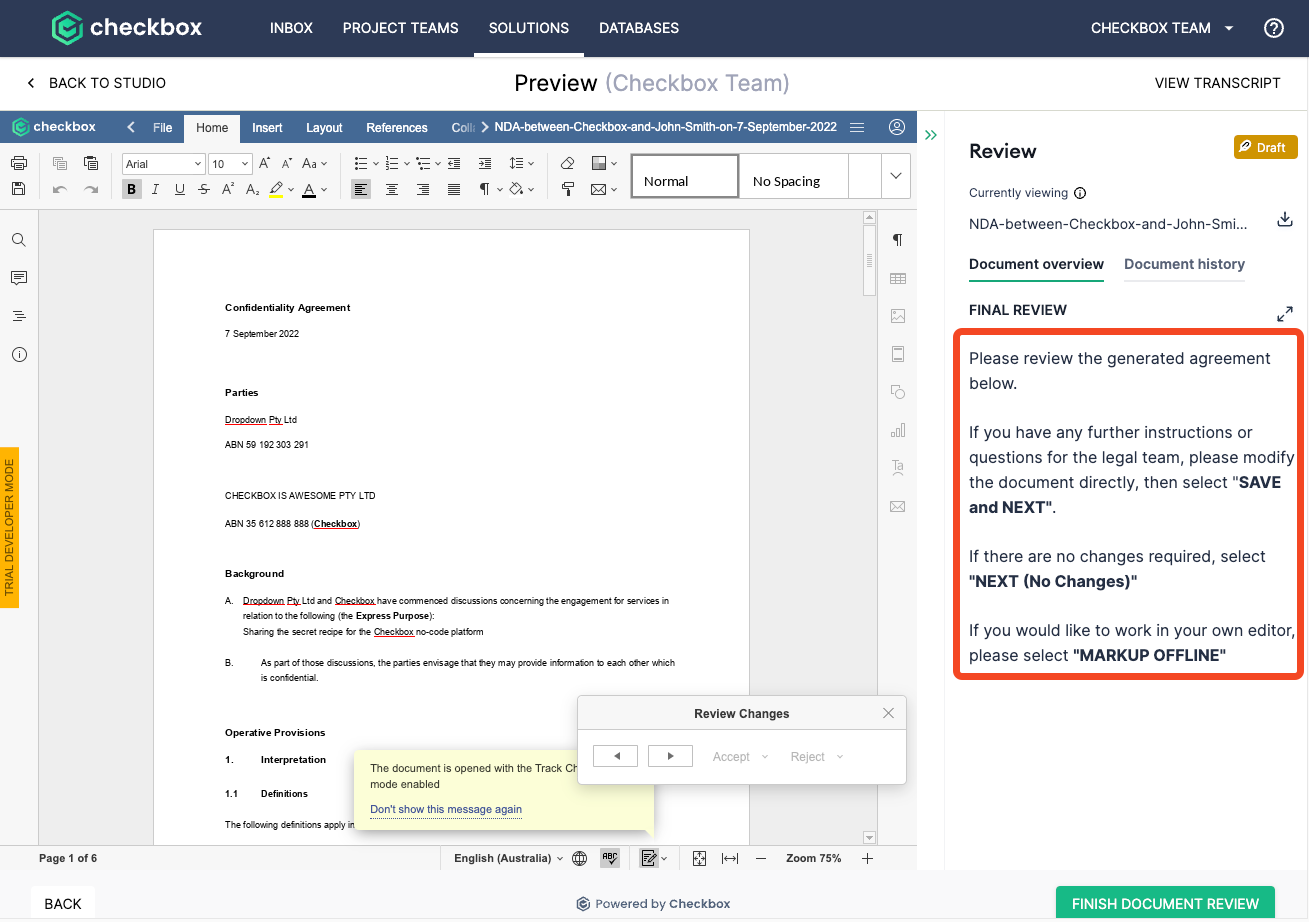Screen dimensions: 1309x922
Task: Click the Paste icon
Action: point(91,163)
